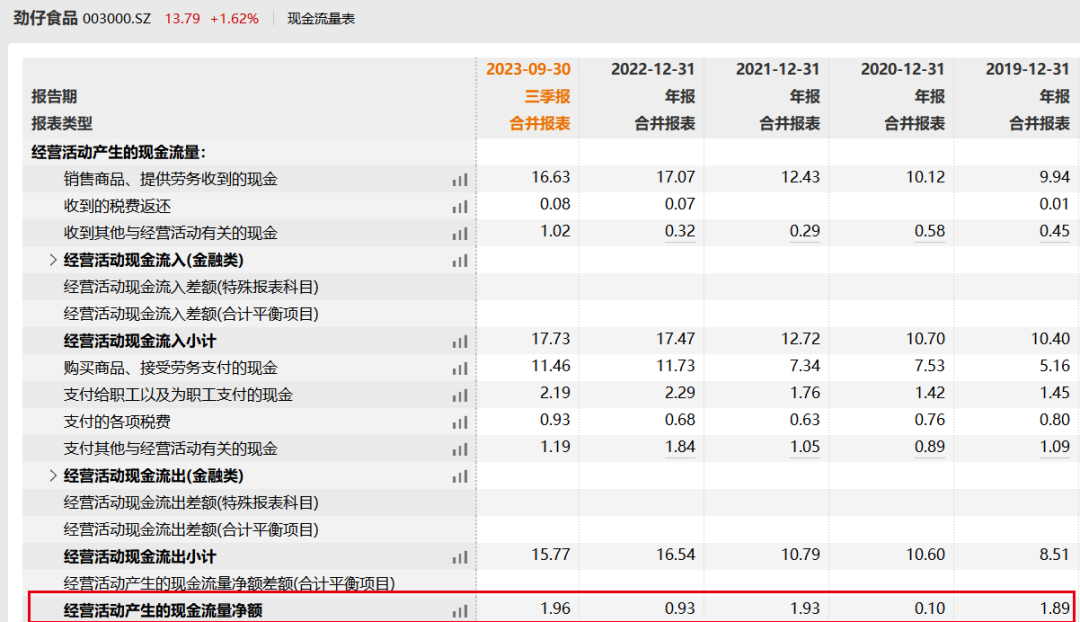Screen dimensions: 1080x622
Task: Click the chart icon for 支付给职工以及为职工支付的现金
Action: 459,394
